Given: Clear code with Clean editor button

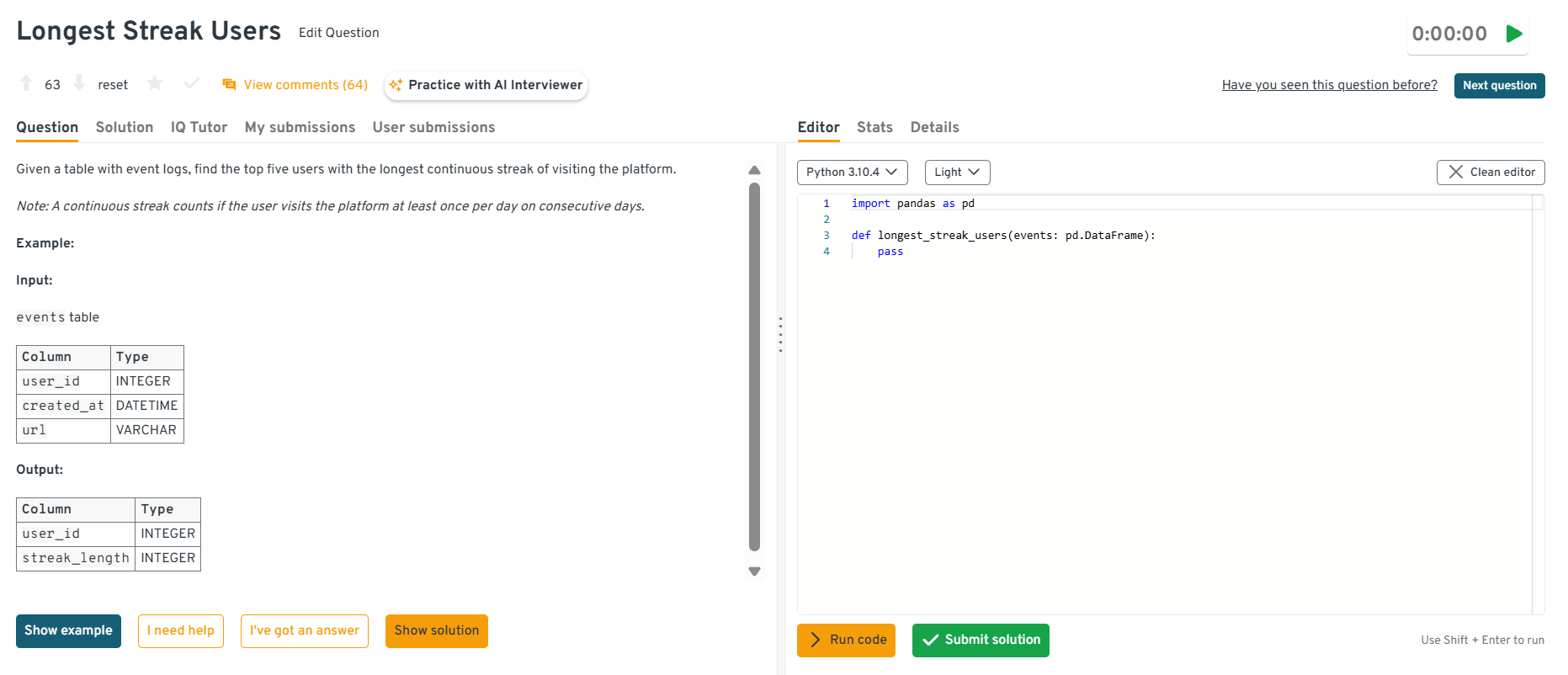Looking at the screenshot, I should click(x=1490, y=173).
